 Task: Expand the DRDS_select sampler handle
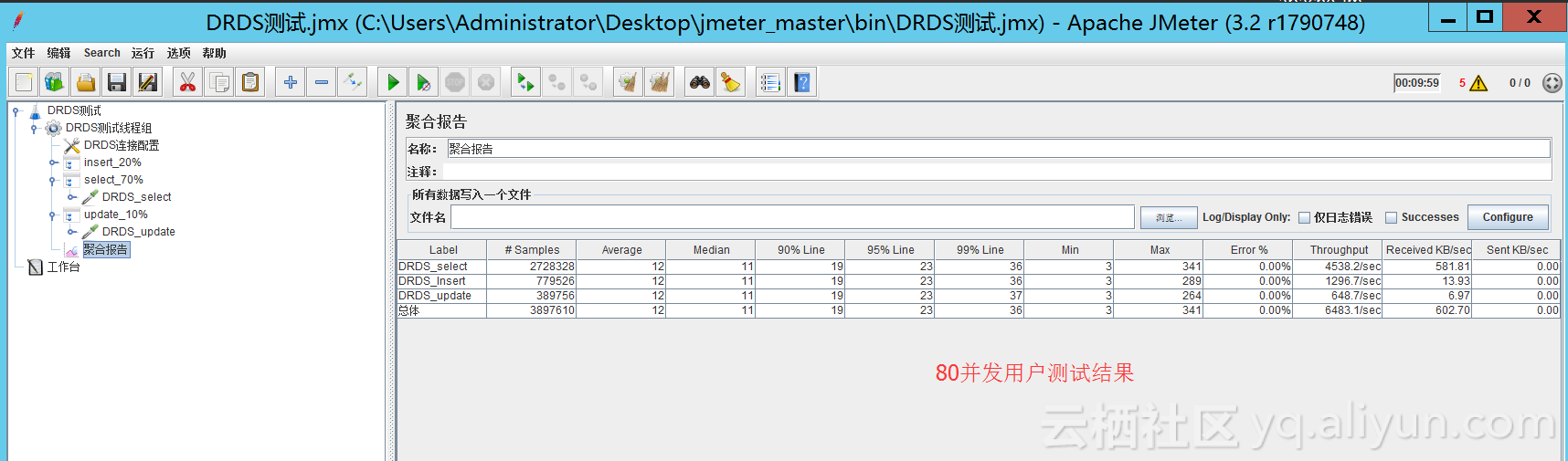click(x=71, y=198)
